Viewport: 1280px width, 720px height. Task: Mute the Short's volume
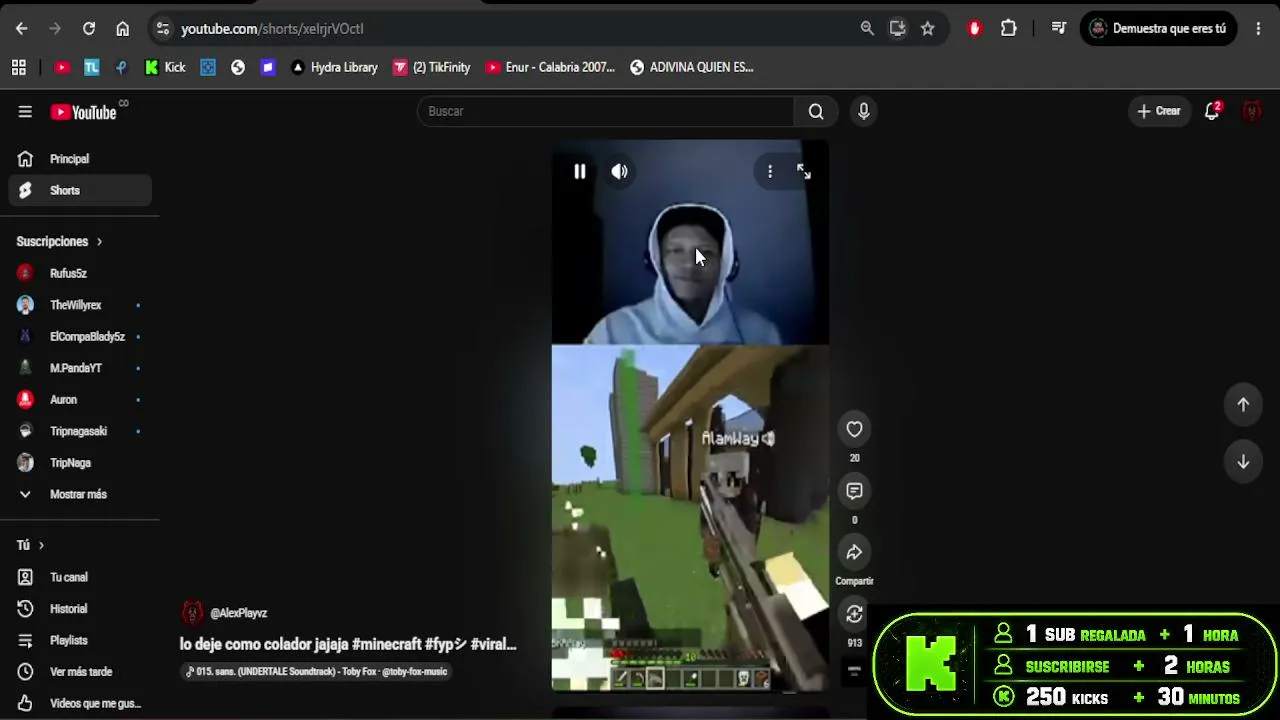coord(620,172)
